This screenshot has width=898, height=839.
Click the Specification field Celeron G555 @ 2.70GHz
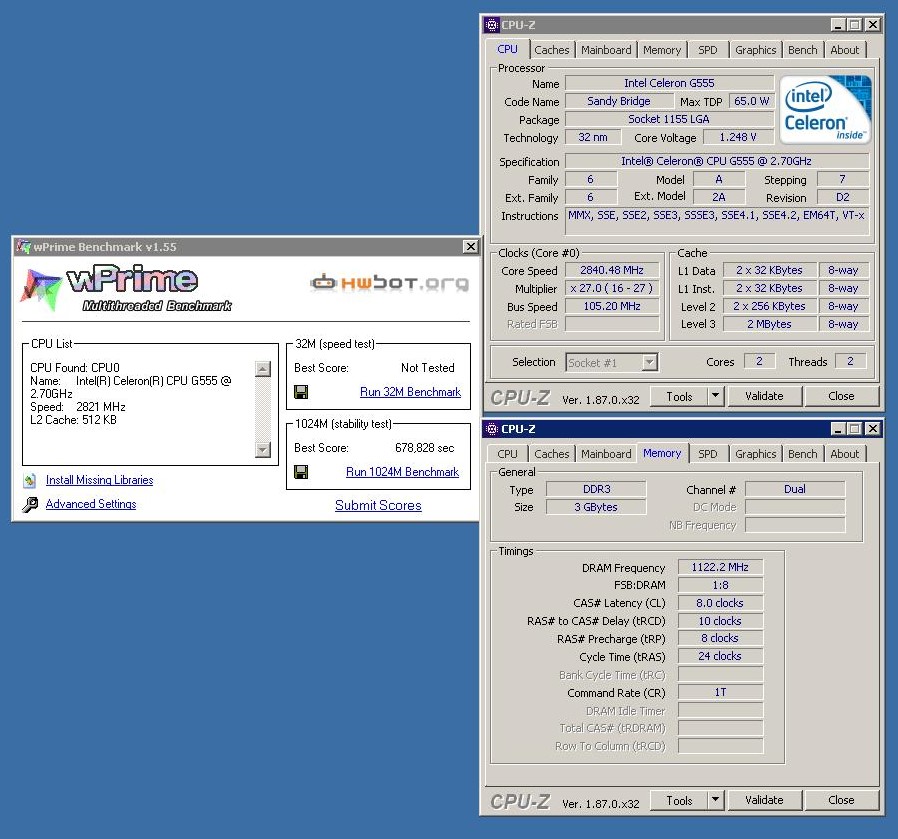716,161
